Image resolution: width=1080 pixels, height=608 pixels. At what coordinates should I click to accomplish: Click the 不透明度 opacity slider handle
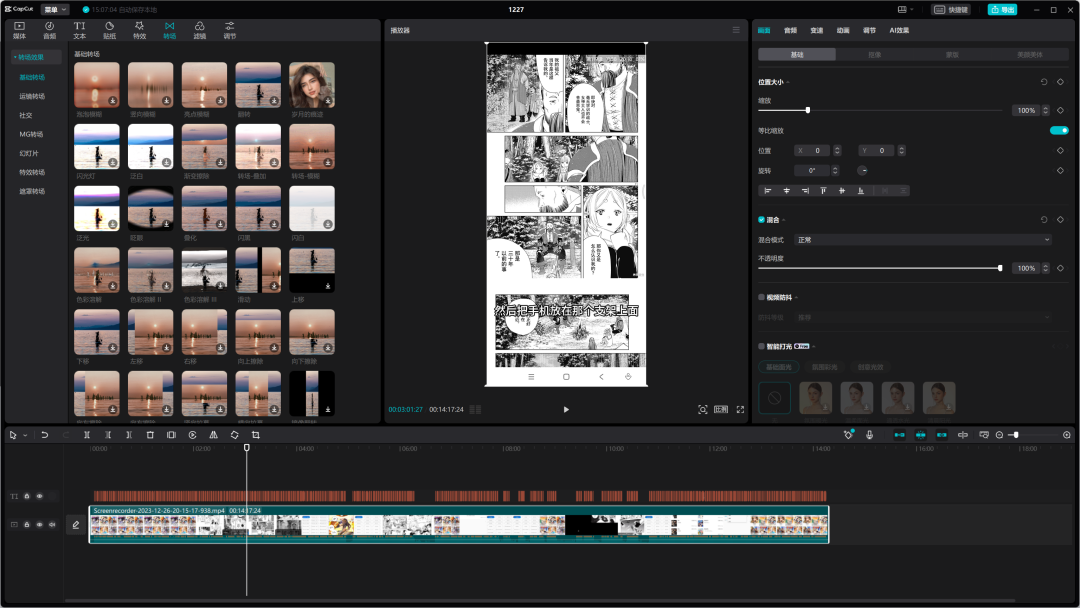coord(1000,268)
